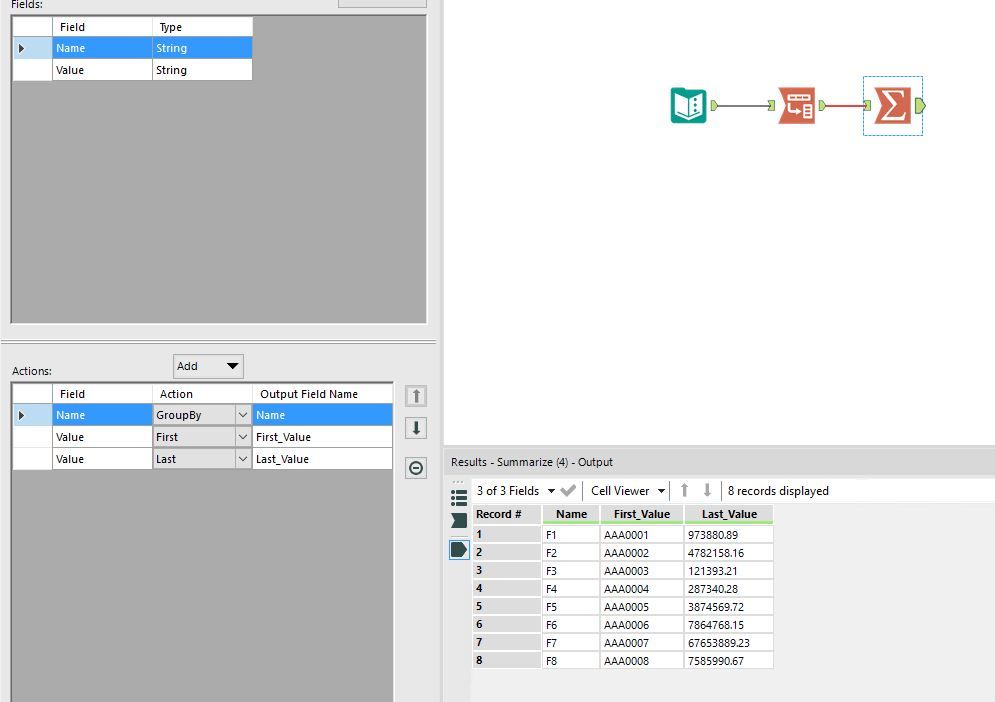The image size is (995, 702).
Task: Click the Name column header in Results
Action: pyautogui.click(x=571, y=514)
